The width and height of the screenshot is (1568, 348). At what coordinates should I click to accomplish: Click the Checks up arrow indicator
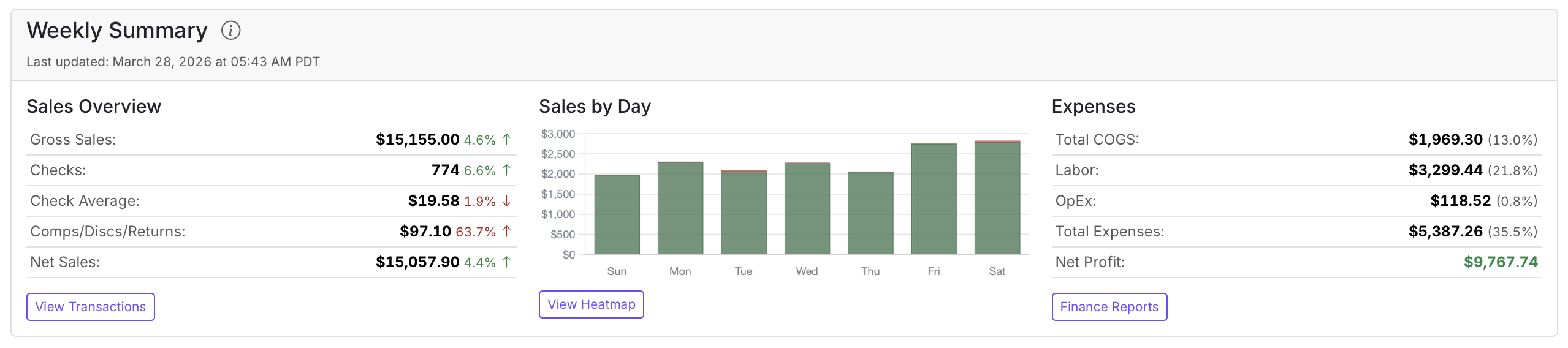(506, 170)
